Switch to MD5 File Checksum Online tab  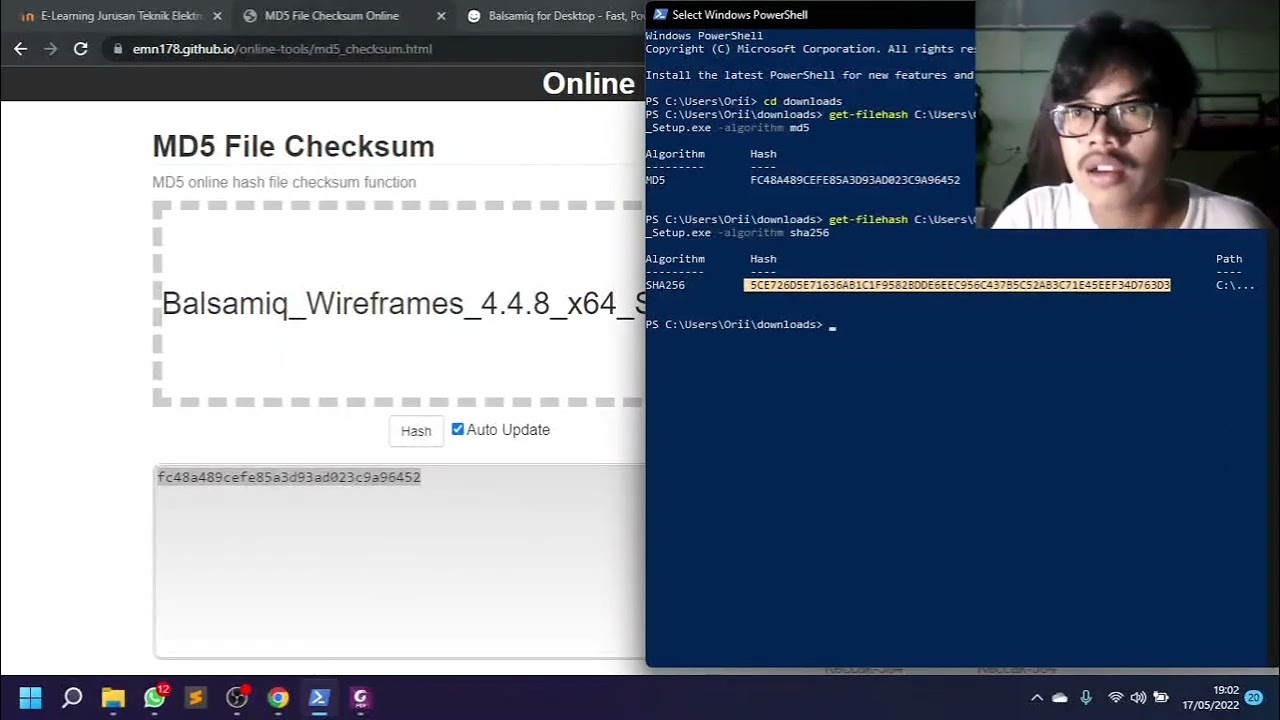[331, 16]
